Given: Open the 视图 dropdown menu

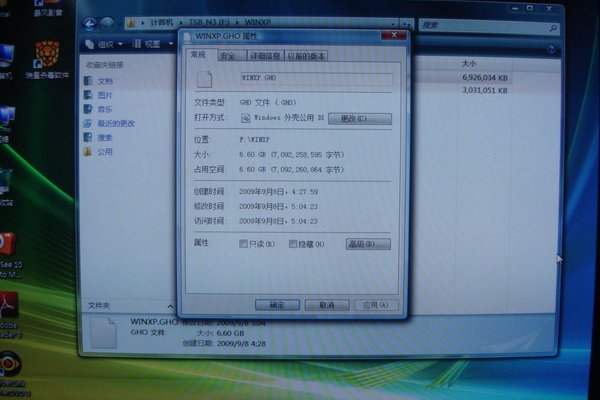Looking at the screenshot, I should [153, 44].
